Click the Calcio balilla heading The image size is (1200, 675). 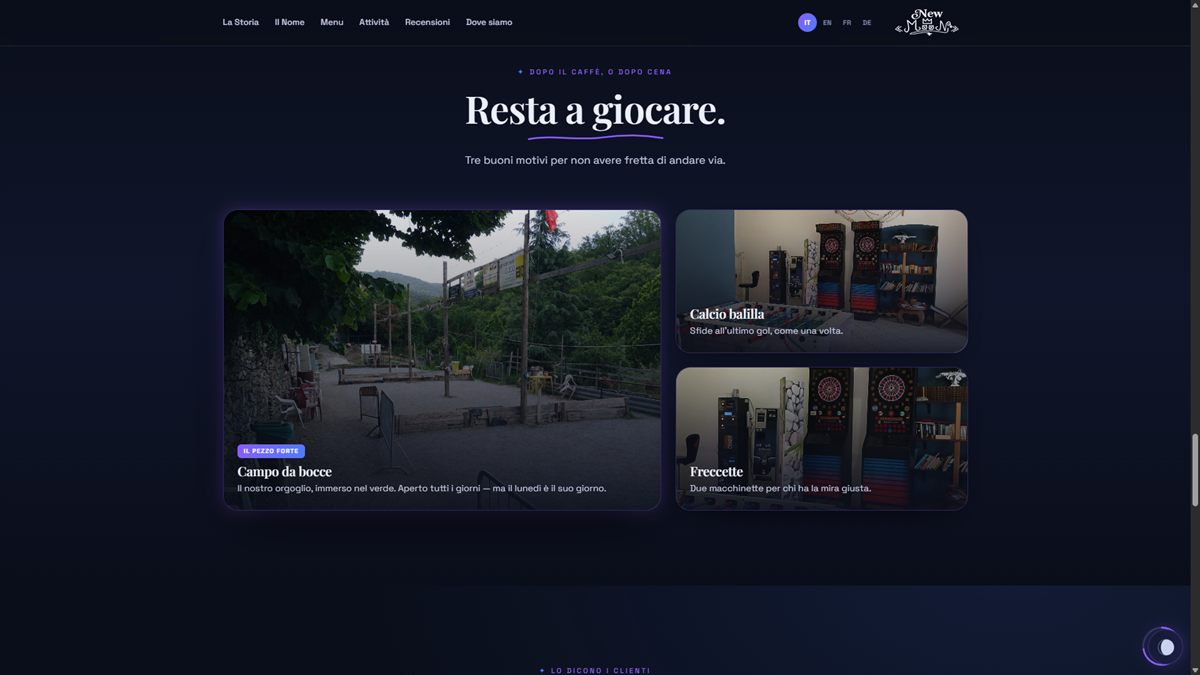727,314
